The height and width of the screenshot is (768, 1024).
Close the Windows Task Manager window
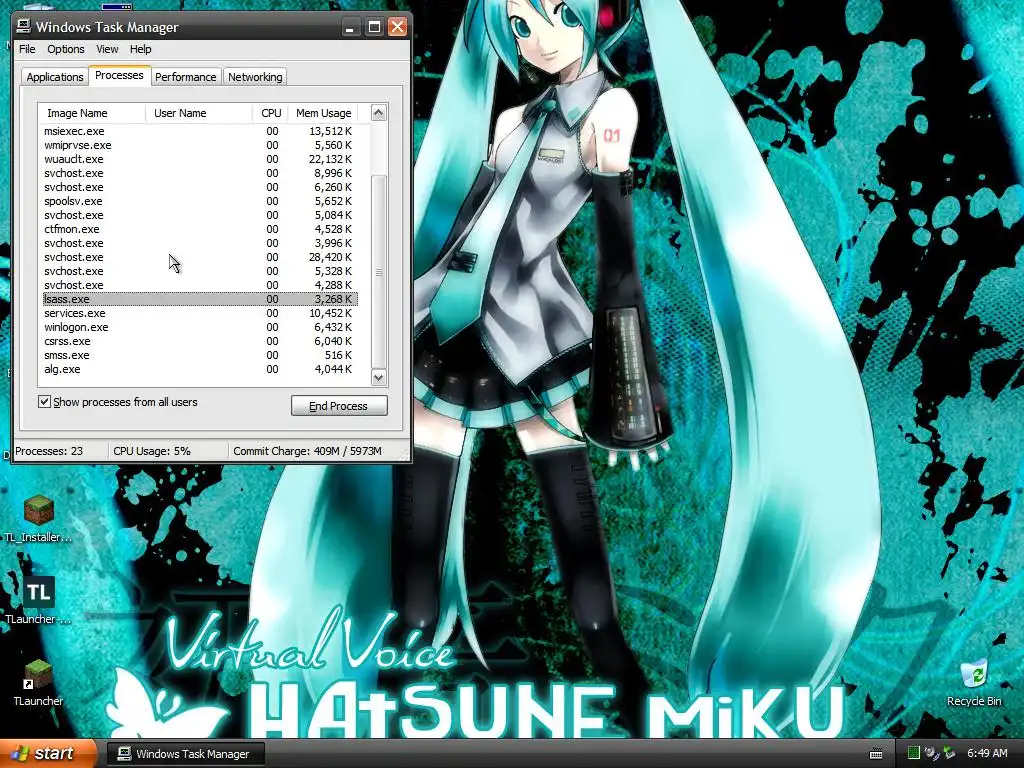pyautogui.click(x=397, y=27)
